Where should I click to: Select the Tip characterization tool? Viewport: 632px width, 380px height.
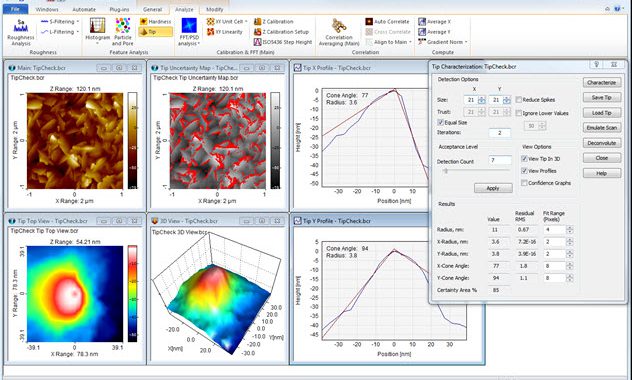[155, 31]
